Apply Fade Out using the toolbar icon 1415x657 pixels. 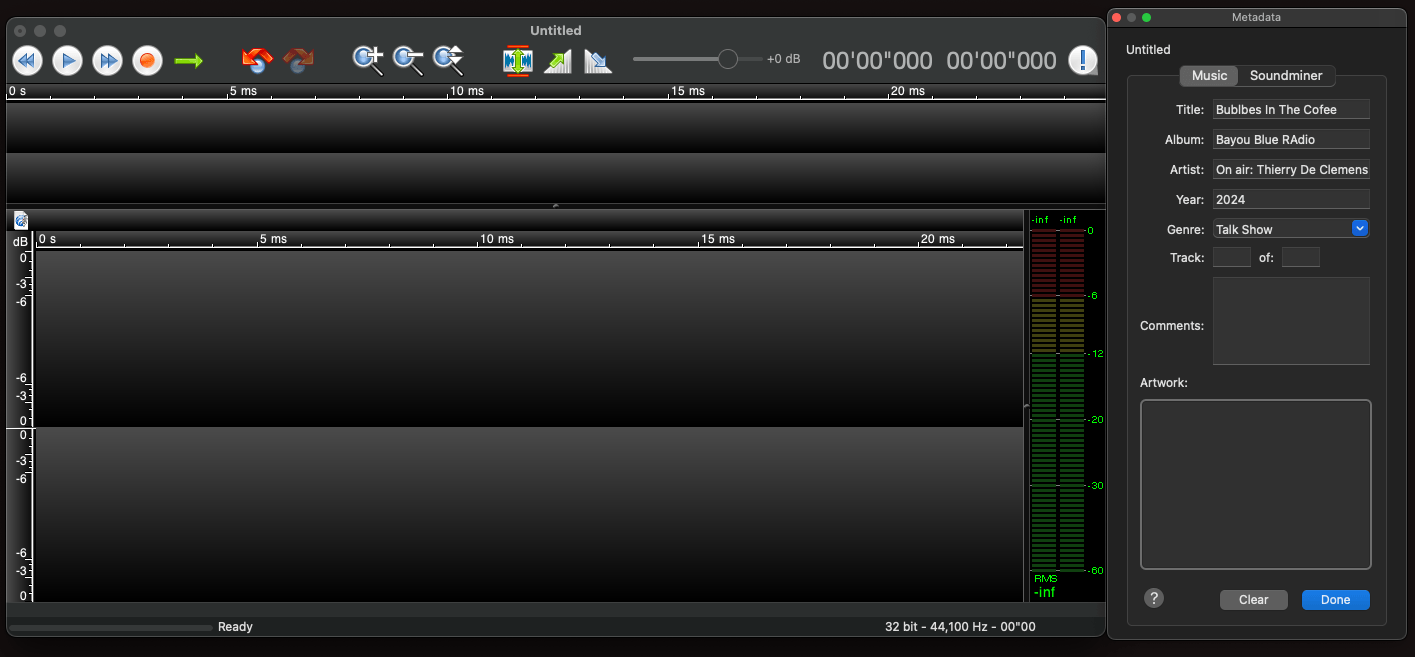[x=597, y=61]
